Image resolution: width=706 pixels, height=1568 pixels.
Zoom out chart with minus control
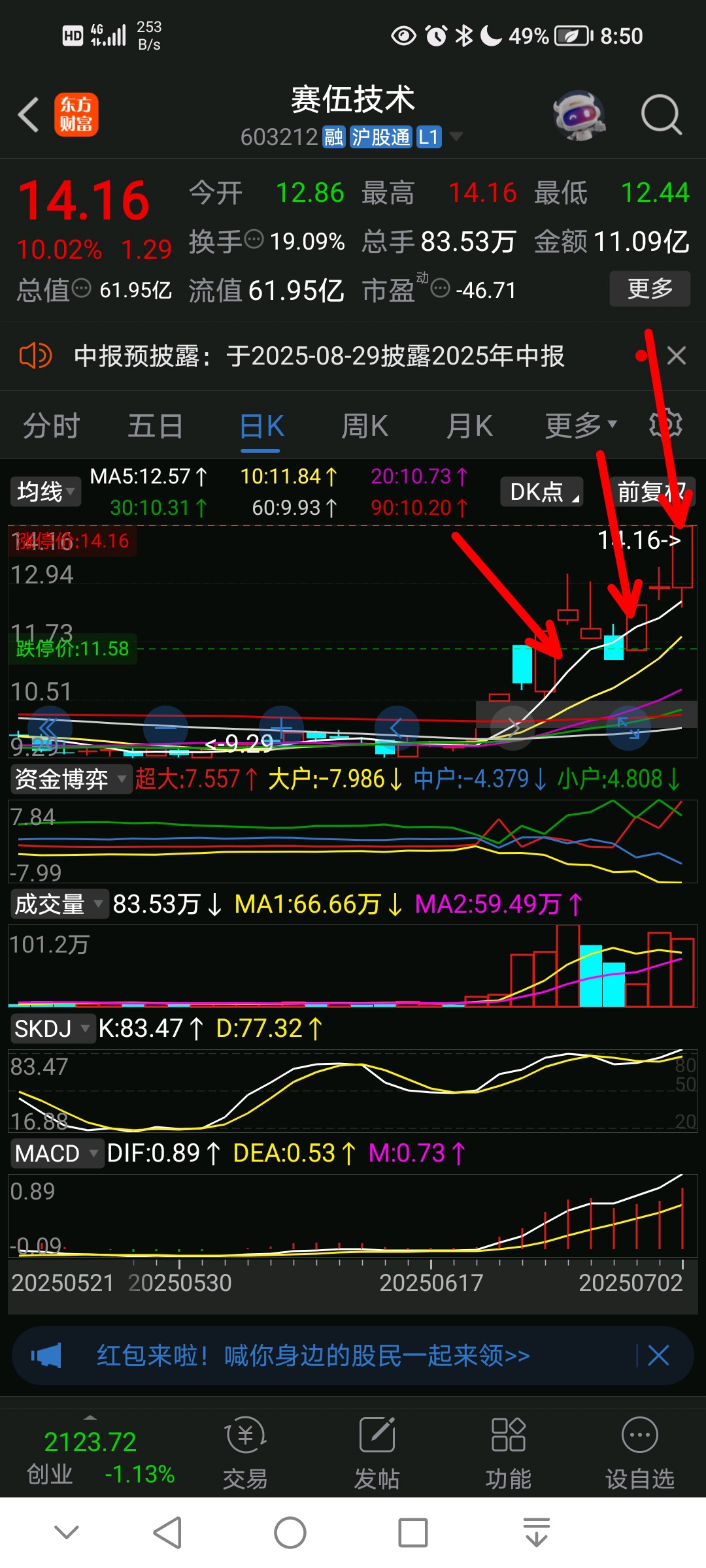click(165, 728)
